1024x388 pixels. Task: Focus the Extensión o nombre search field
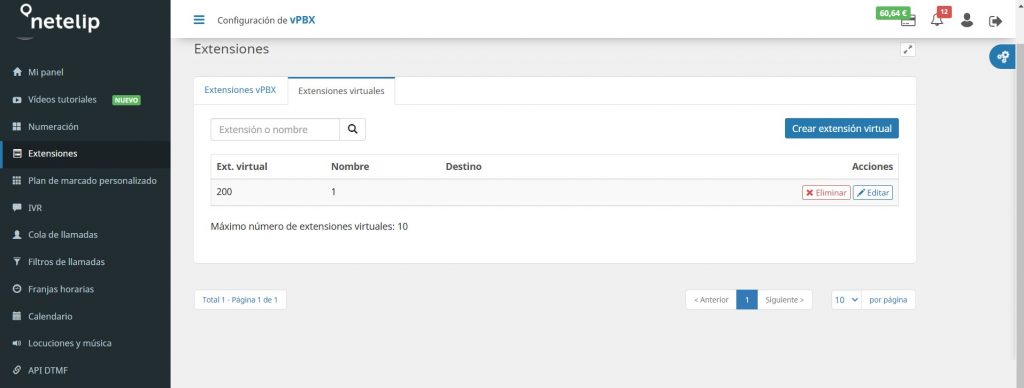(x=275, y=129)
